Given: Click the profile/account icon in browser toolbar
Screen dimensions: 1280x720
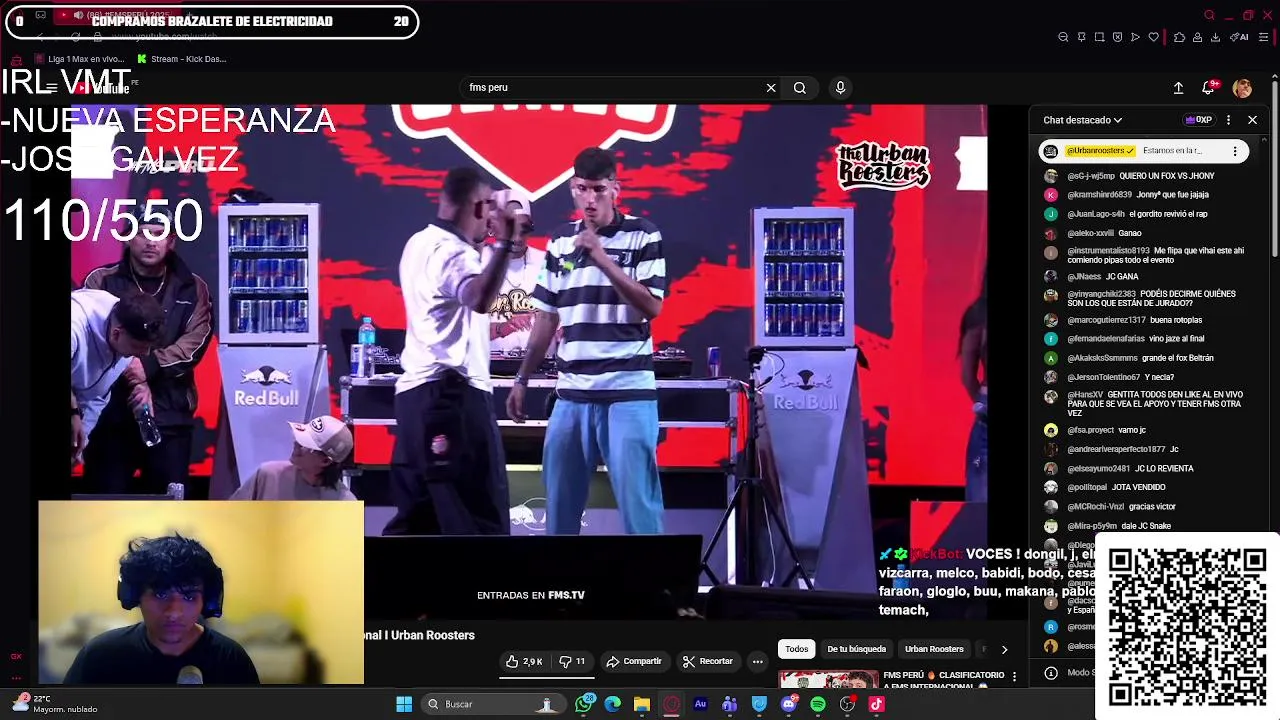Looking at the screenshot, I should (1197, 37).
